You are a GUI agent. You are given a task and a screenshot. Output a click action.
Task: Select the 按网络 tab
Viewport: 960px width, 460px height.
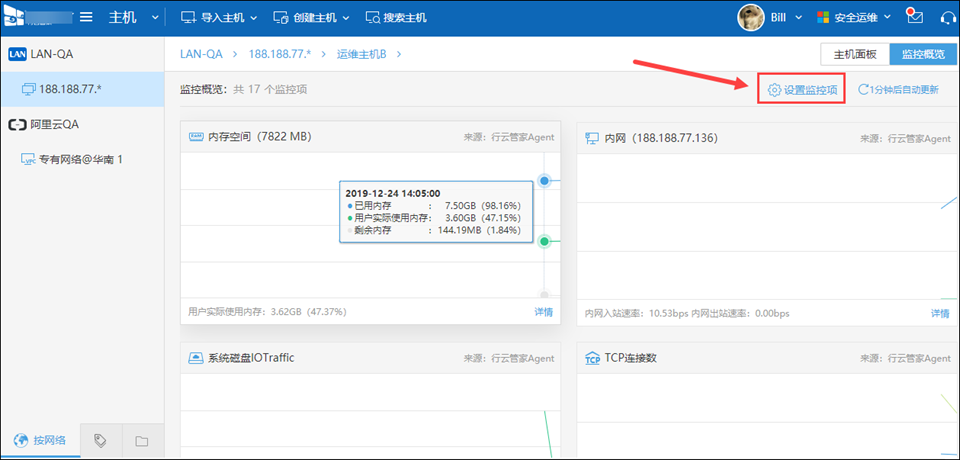coord(40,440)
